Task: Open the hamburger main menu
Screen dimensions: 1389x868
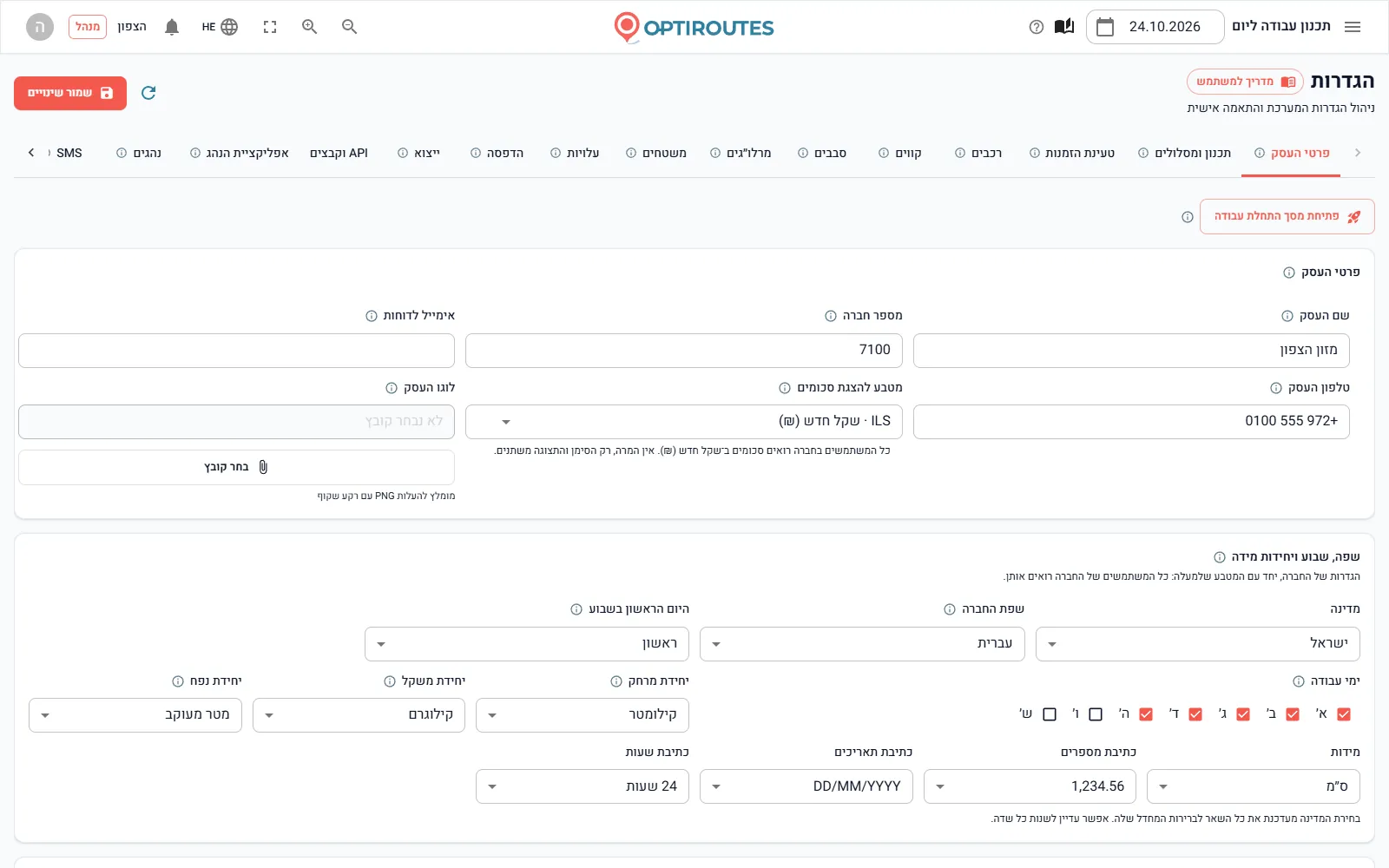Action: click(1353, 27)
